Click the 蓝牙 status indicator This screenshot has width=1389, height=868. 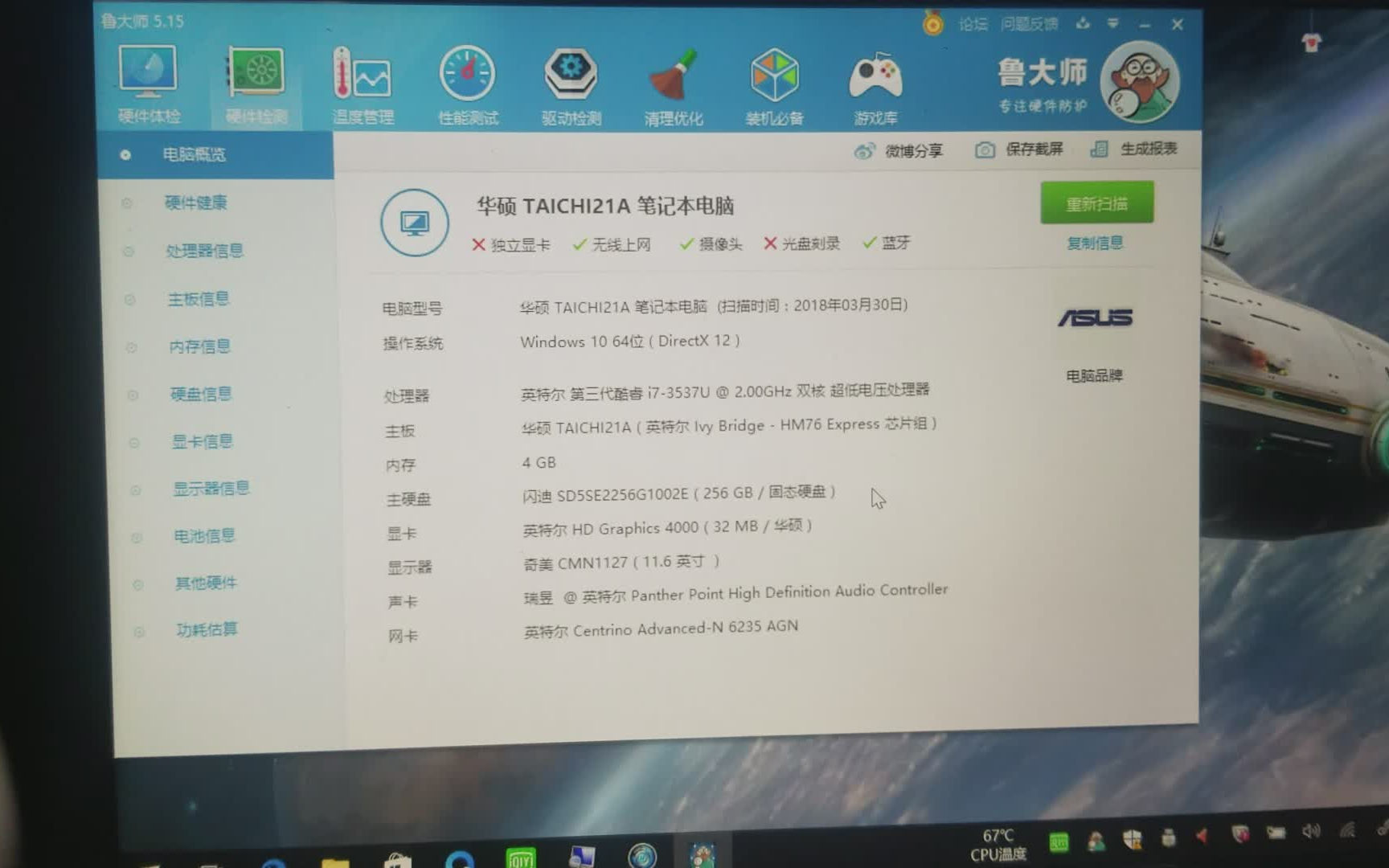pyautogui.click(x=887, y=242)
